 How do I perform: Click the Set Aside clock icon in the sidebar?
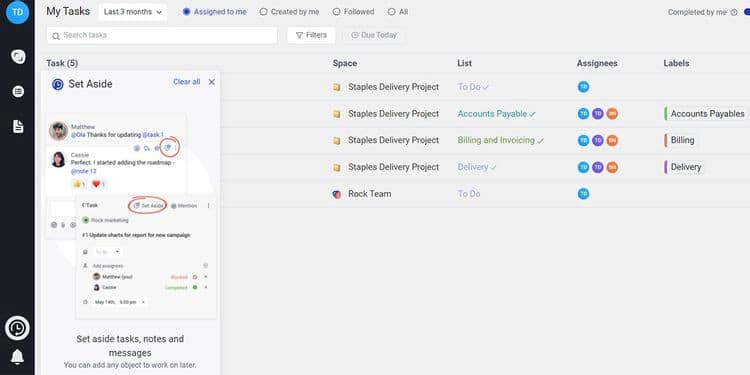17,328
